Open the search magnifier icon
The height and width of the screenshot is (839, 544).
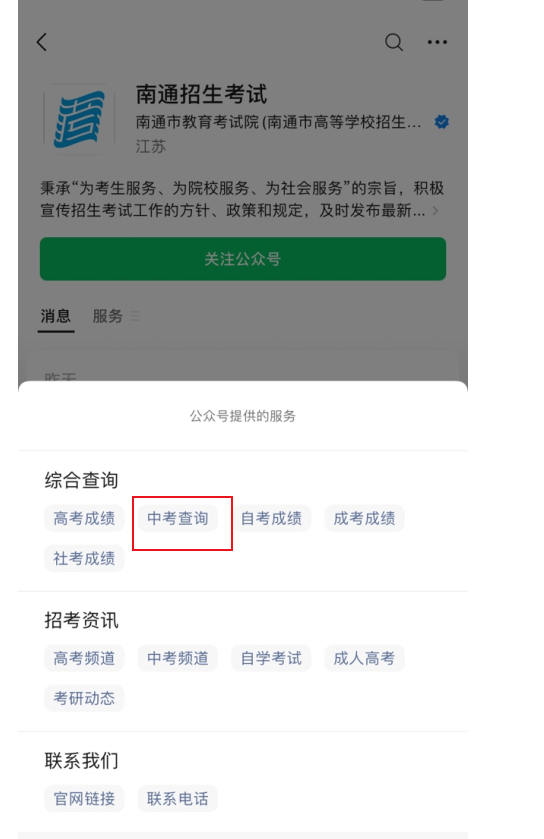pyautogui.click(x=394, y=42)
